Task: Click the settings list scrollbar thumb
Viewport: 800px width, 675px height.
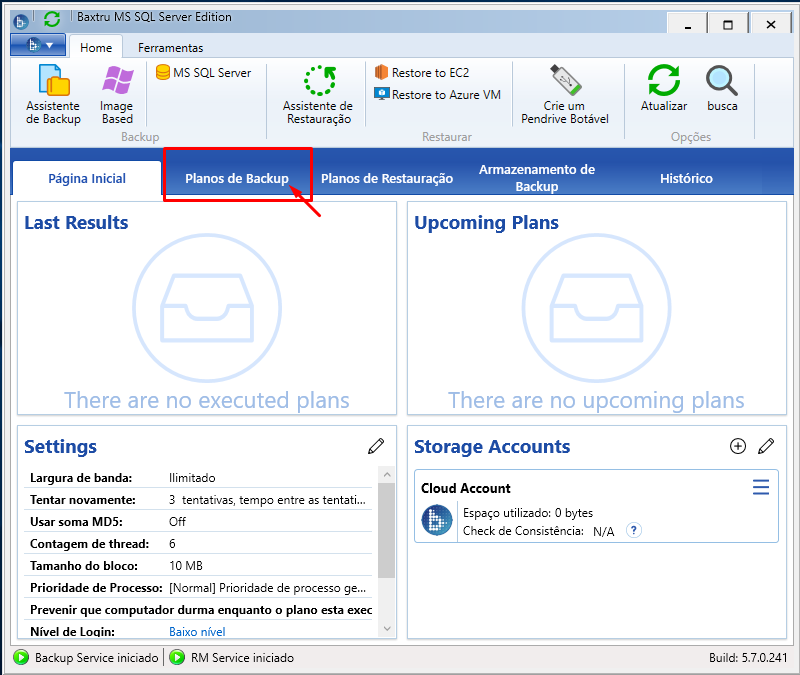Action: (x=387, y=530)
